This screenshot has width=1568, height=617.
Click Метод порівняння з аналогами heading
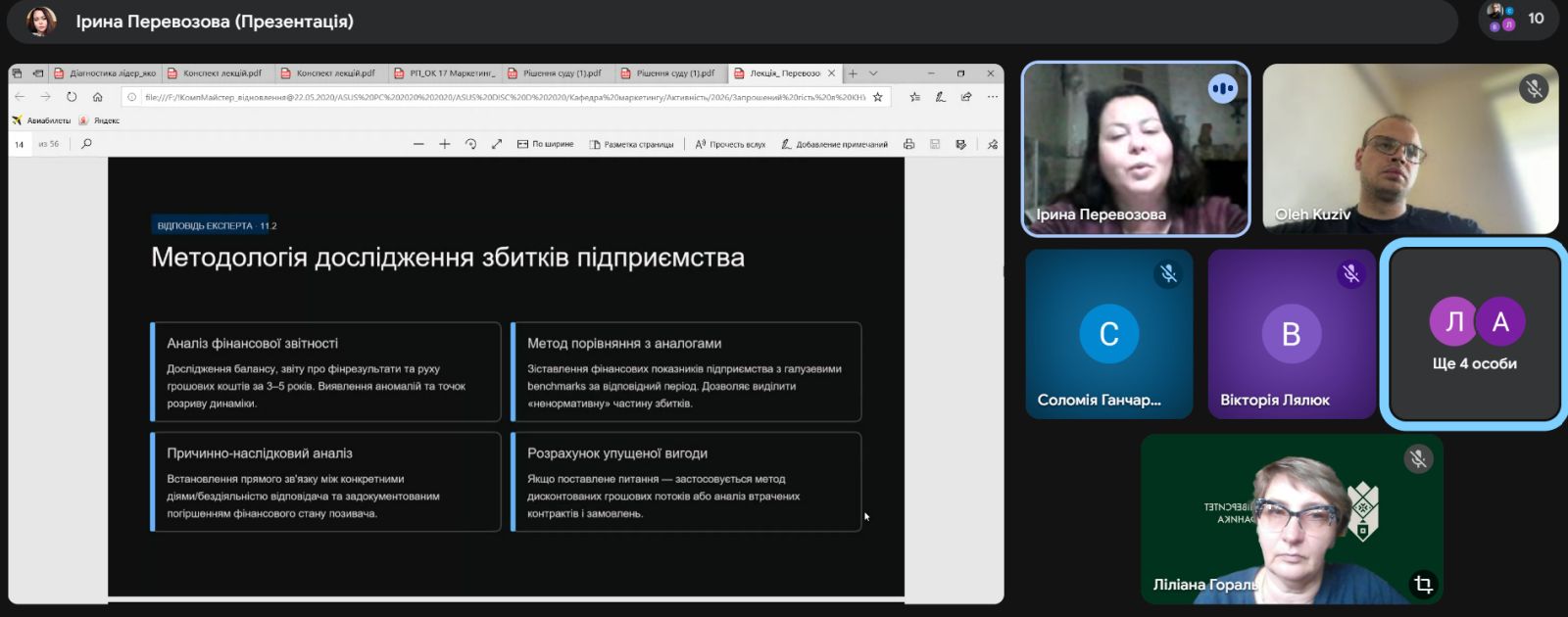click(x=624, y=344)
